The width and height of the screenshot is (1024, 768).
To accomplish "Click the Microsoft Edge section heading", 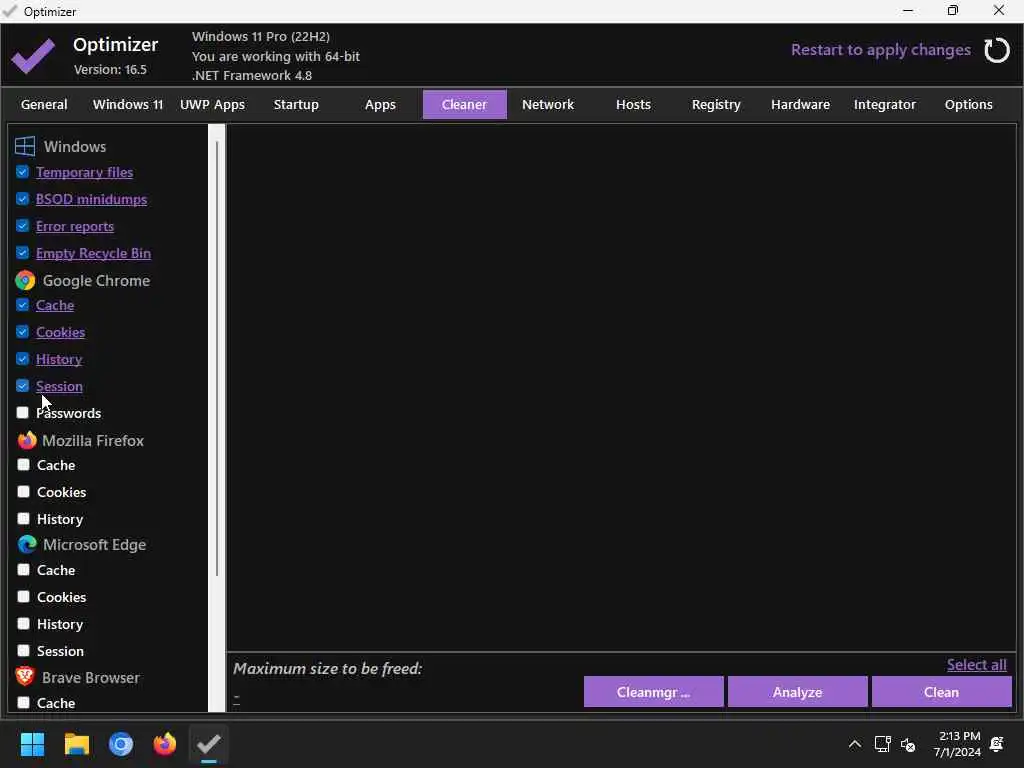I will tap(95, 545).
